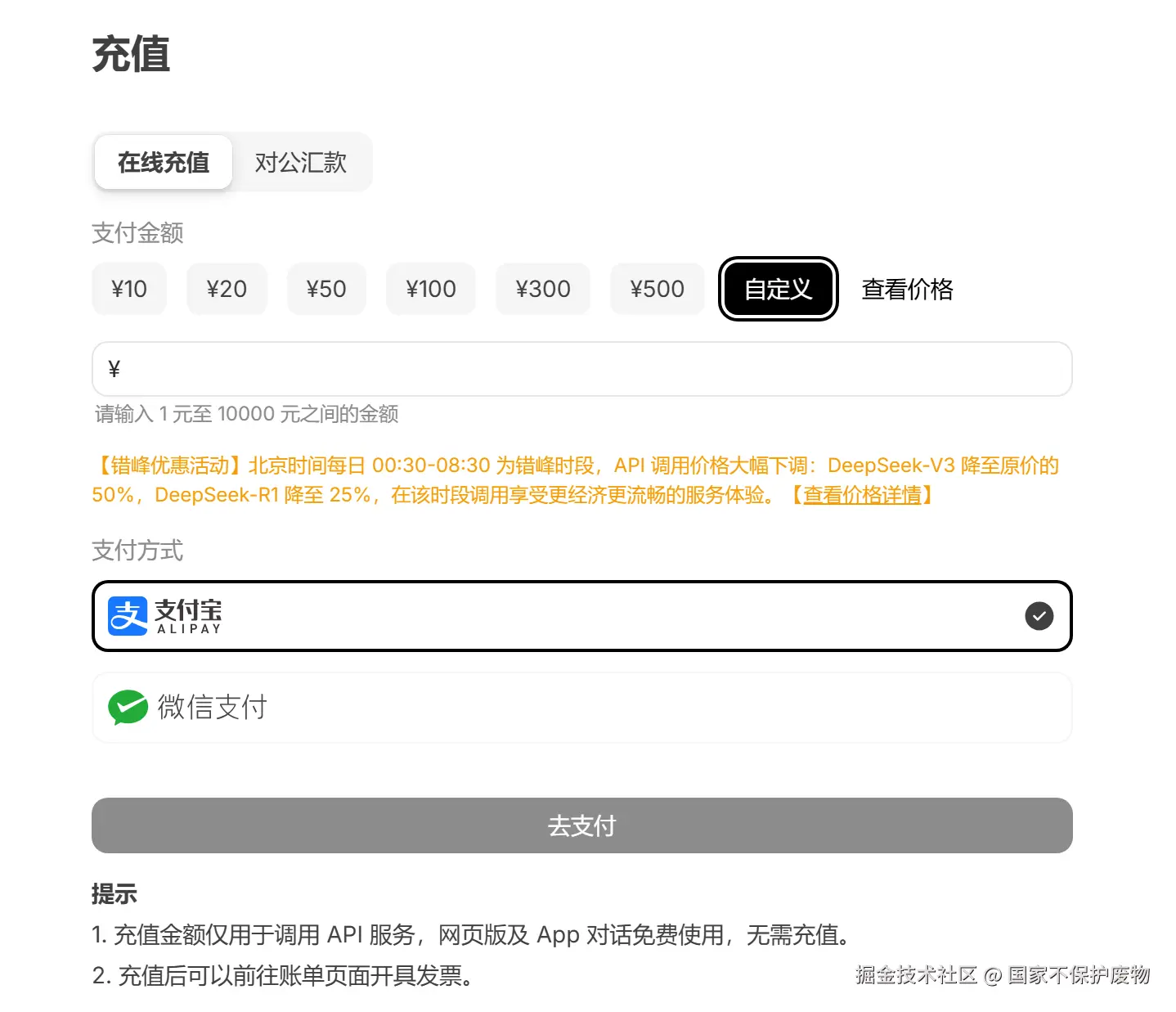
Task: Pick the ¥100 recharge amount
Action: tap(431, 289)
